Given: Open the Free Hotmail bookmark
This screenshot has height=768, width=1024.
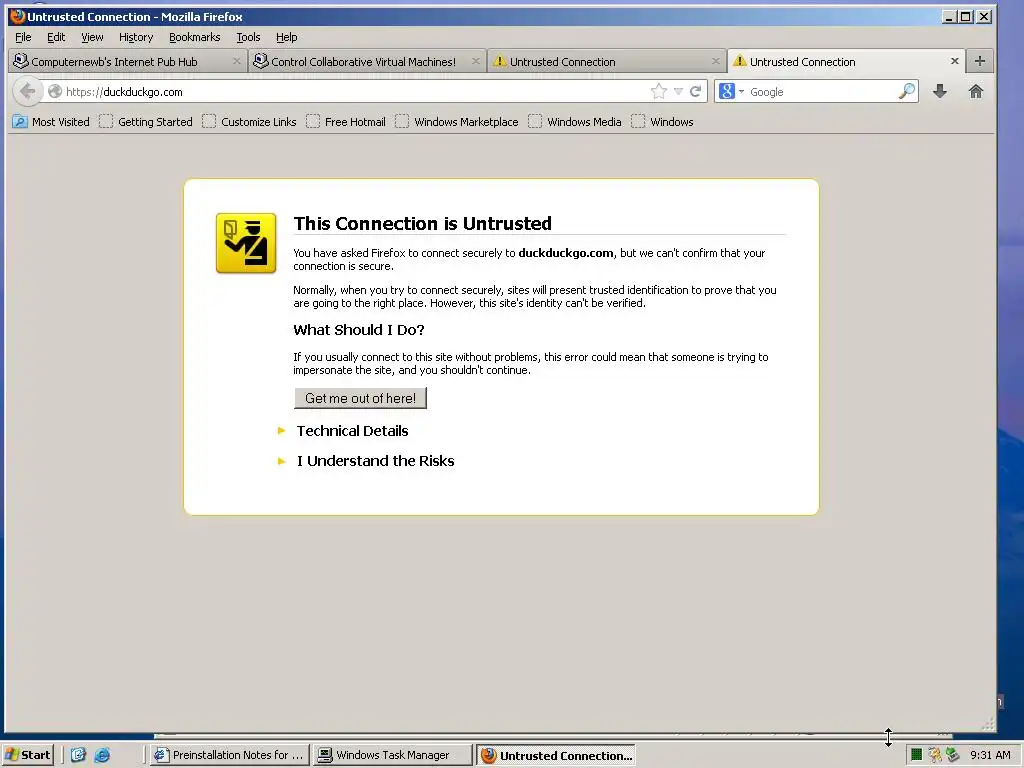Looking at the screenshot, I should [x=346, y=121].
